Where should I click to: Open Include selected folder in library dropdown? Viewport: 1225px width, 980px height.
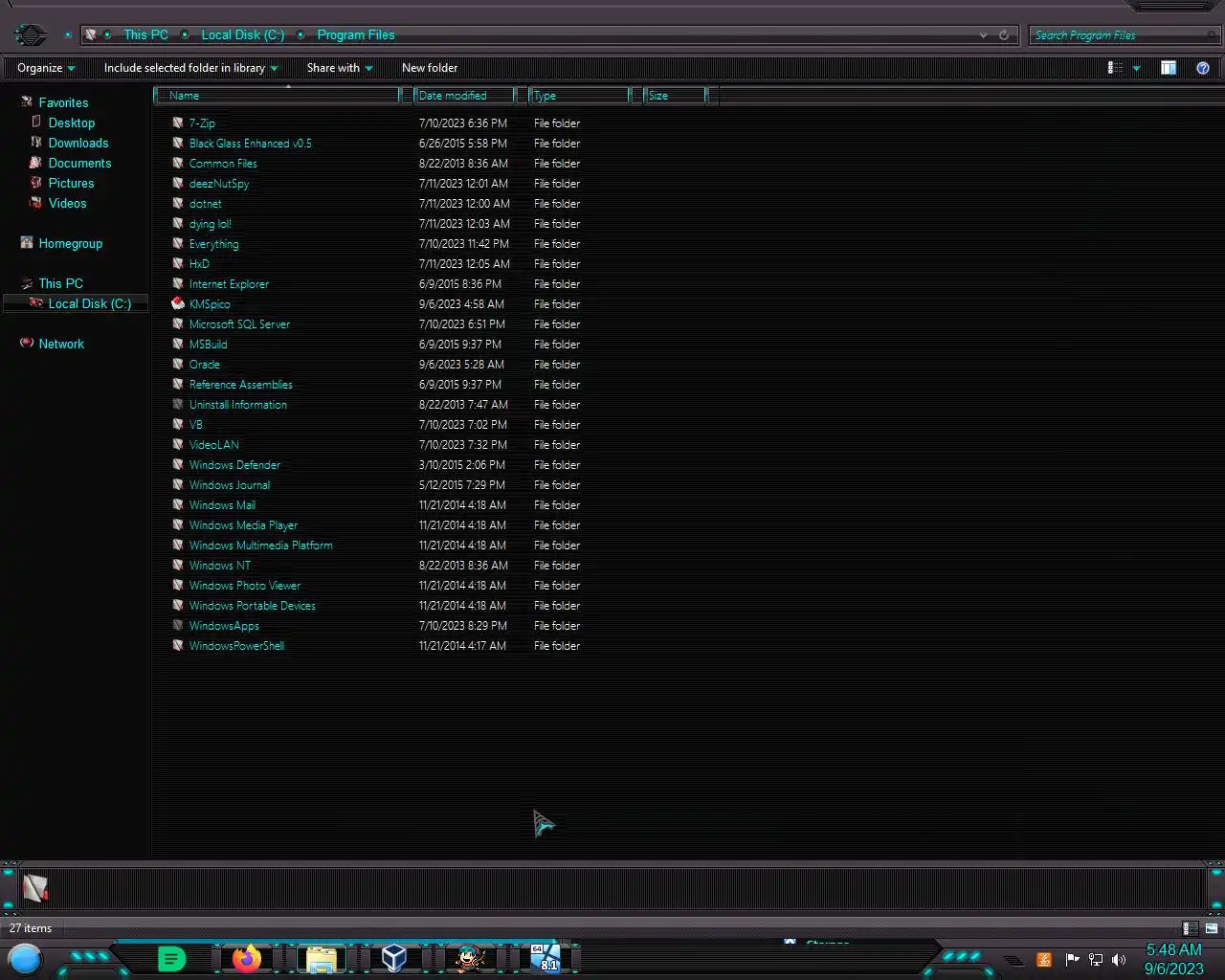pyautogui.click(x=190, y=68)
